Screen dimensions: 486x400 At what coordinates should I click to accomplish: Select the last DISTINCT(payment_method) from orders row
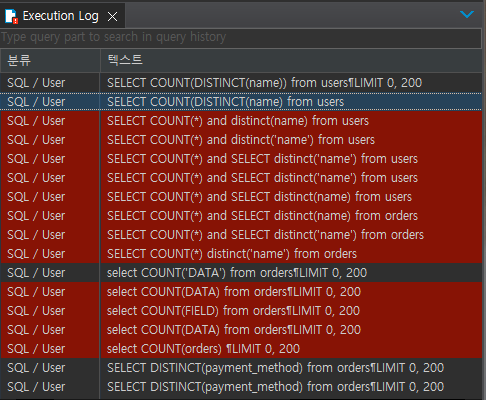[241, 387]
